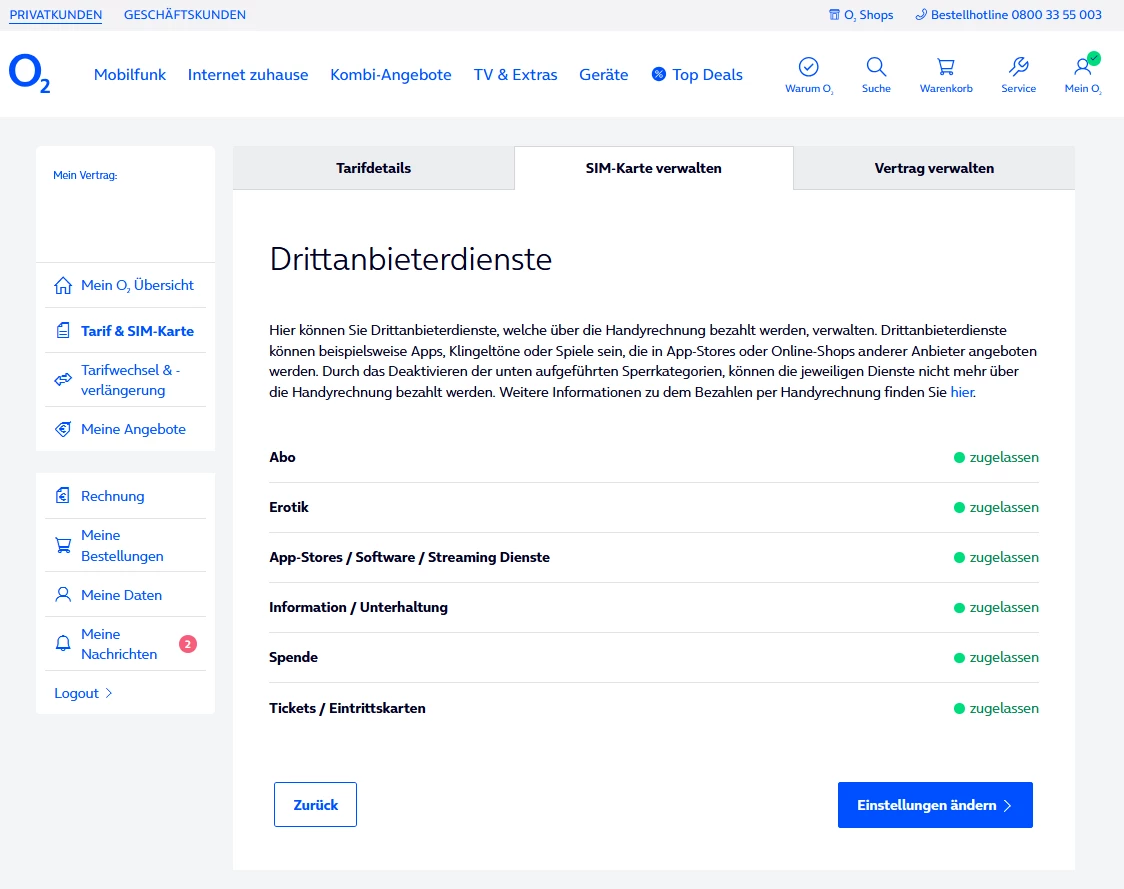Viewport: 1124px width, 889px height.
Task: Click Information / Unterhaltung category label
Action: coord(358,607)
